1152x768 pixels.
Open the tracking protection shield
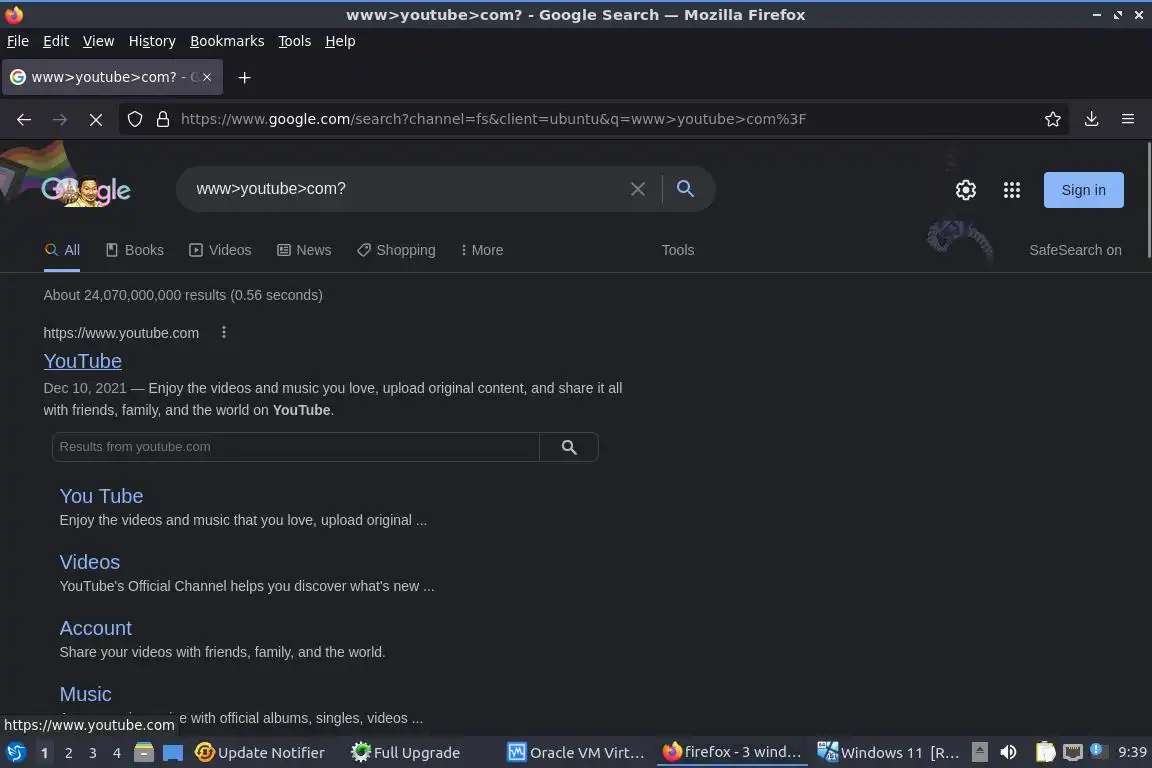tap(134, 119)
